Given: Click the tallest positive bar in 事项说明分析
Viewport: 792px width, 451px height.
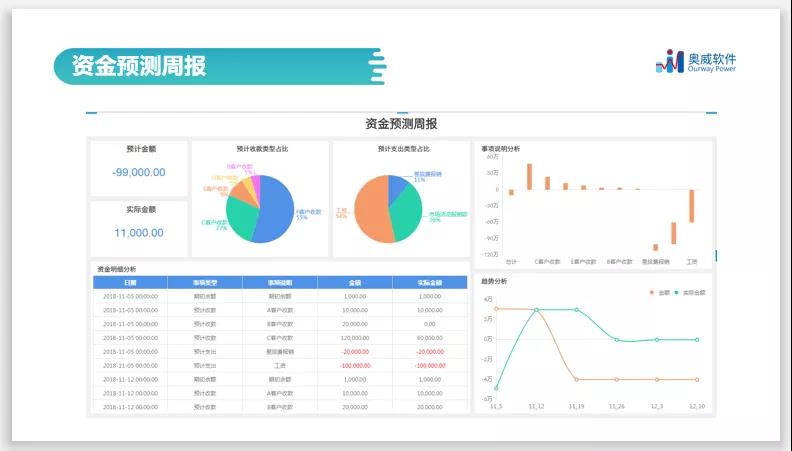Looking at the screenshot, I should coord(529,177).
